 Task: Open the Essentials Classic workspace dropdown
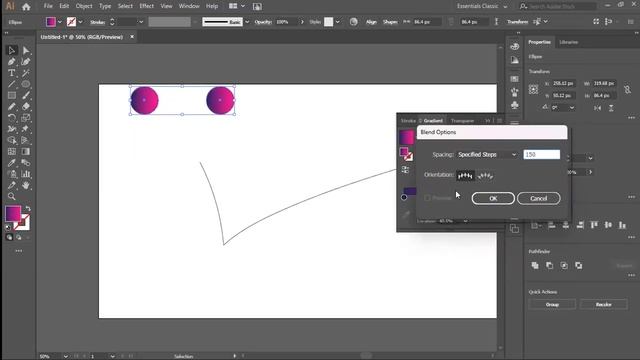(482, 6)
